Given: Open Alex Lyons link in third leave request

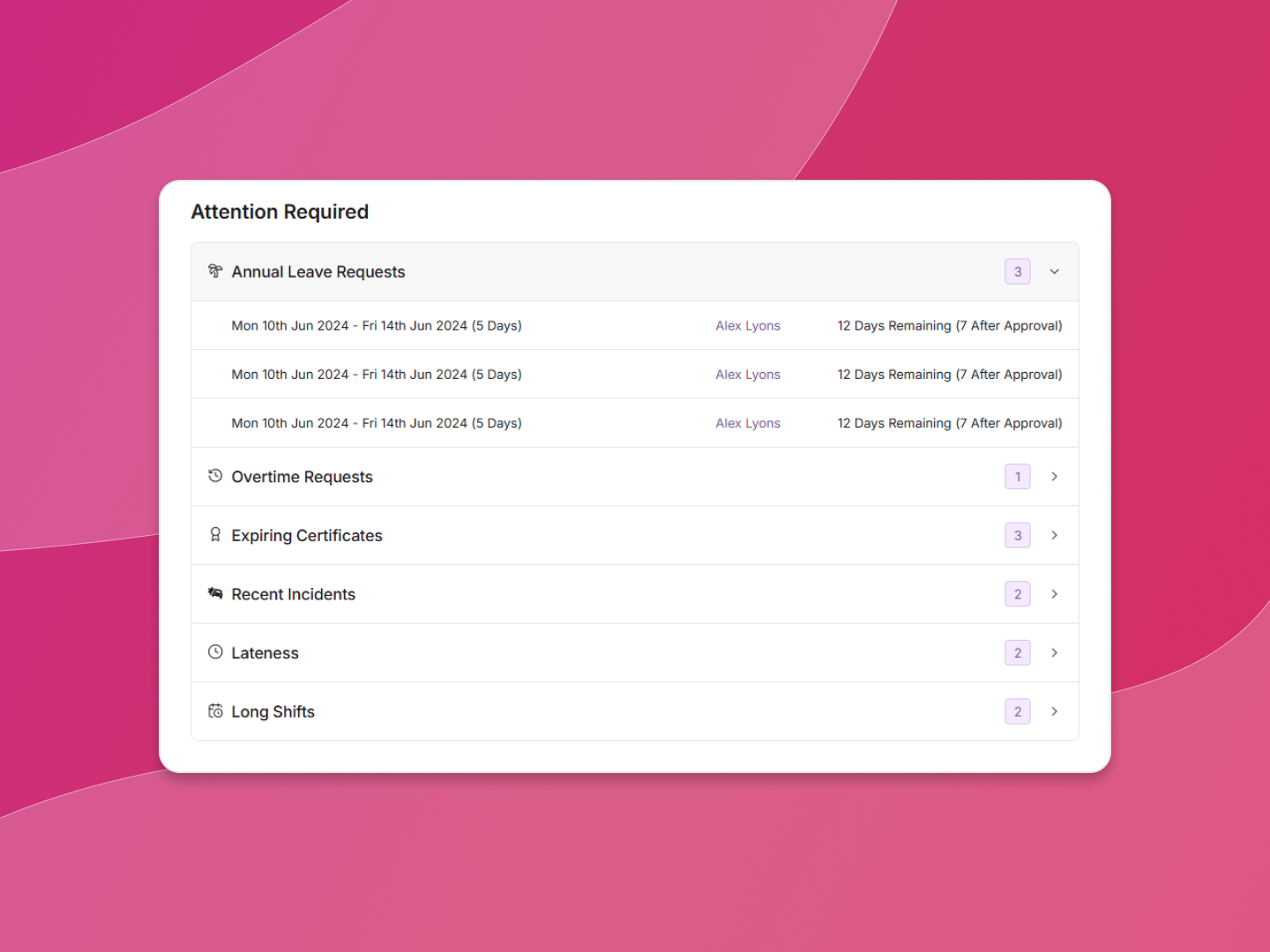Looking at the screenshot, I should [748, 423].
